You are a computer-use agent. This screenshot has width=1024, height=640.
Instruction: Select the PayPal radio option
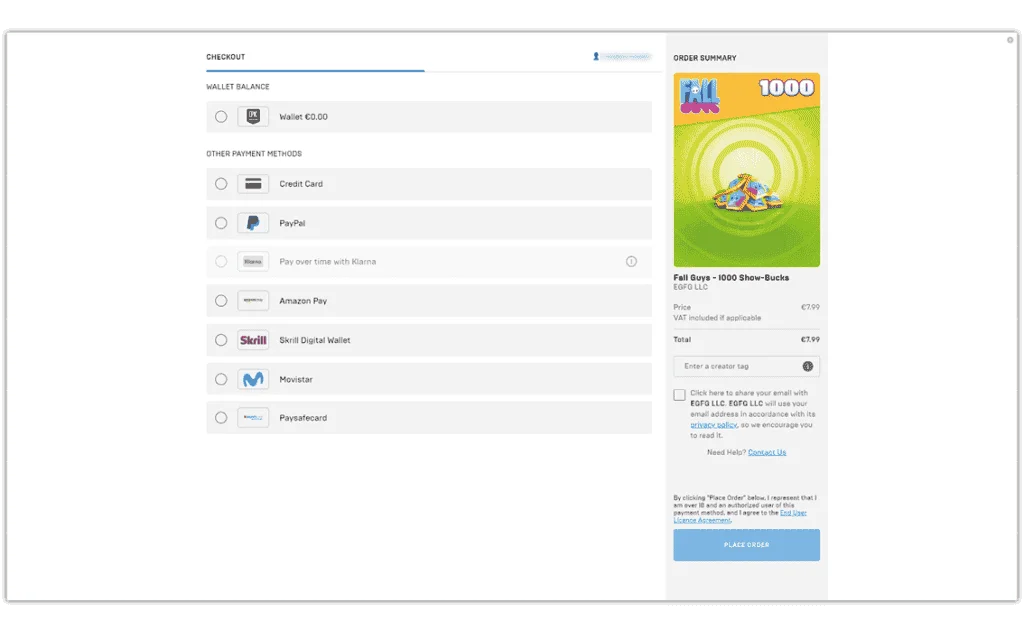point(221,223)
